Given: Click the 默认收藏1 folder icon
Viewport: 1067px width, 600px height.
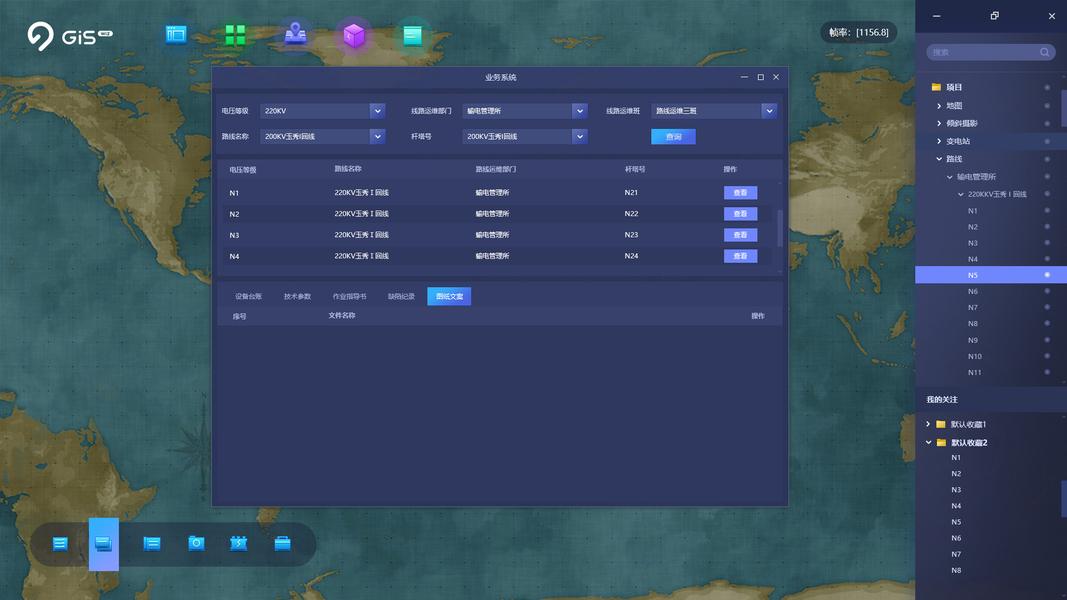Looking at the screenshot, I should 940,424.
